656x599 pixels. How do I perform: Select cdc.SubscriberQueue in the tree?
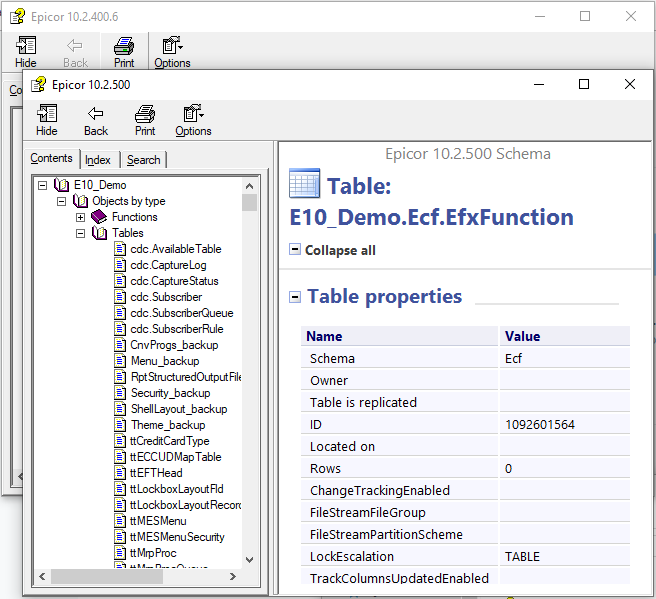pyautogui.click(x=182, y=313)
